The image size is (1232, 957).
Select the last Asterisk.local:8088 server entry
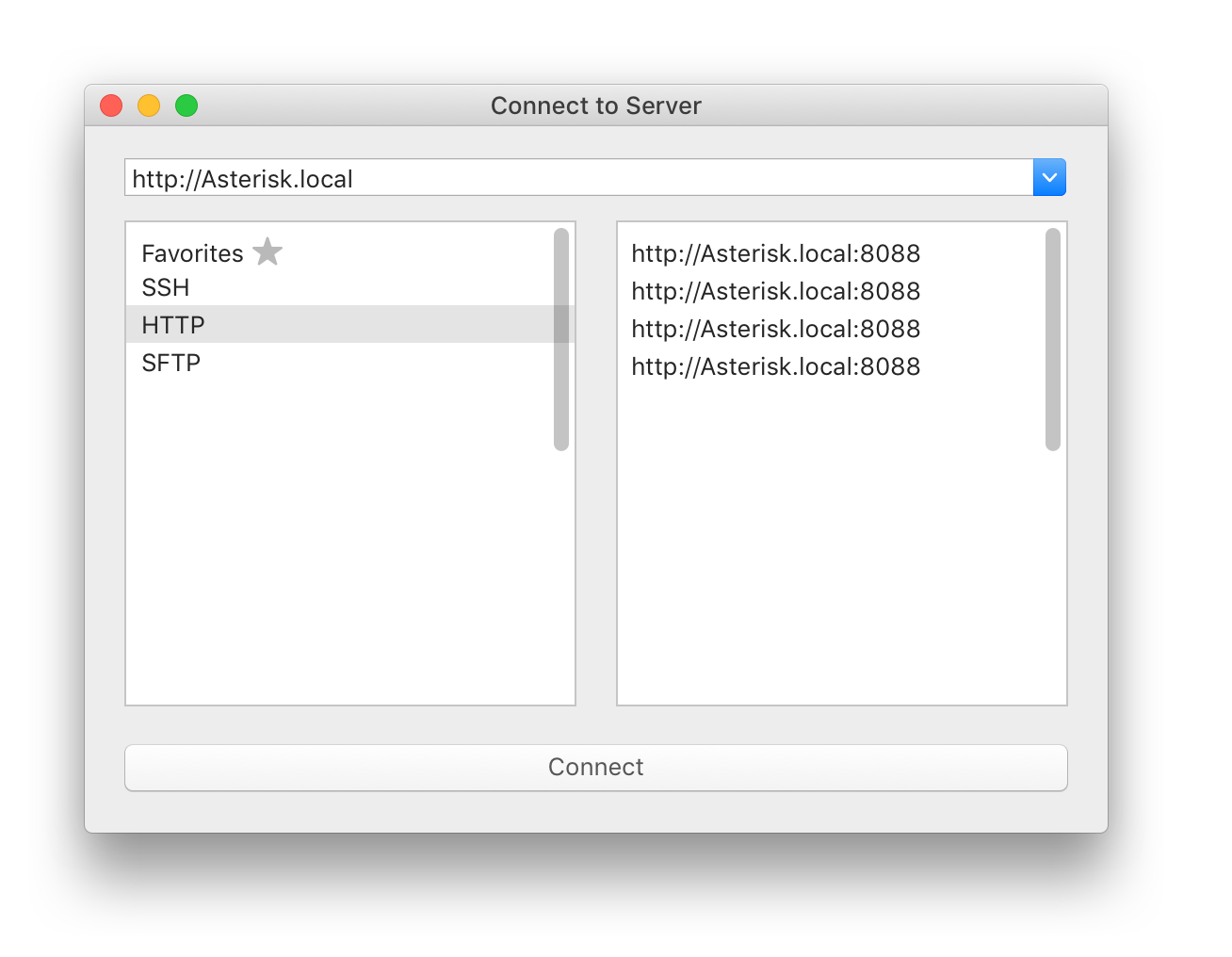(775, 366)
